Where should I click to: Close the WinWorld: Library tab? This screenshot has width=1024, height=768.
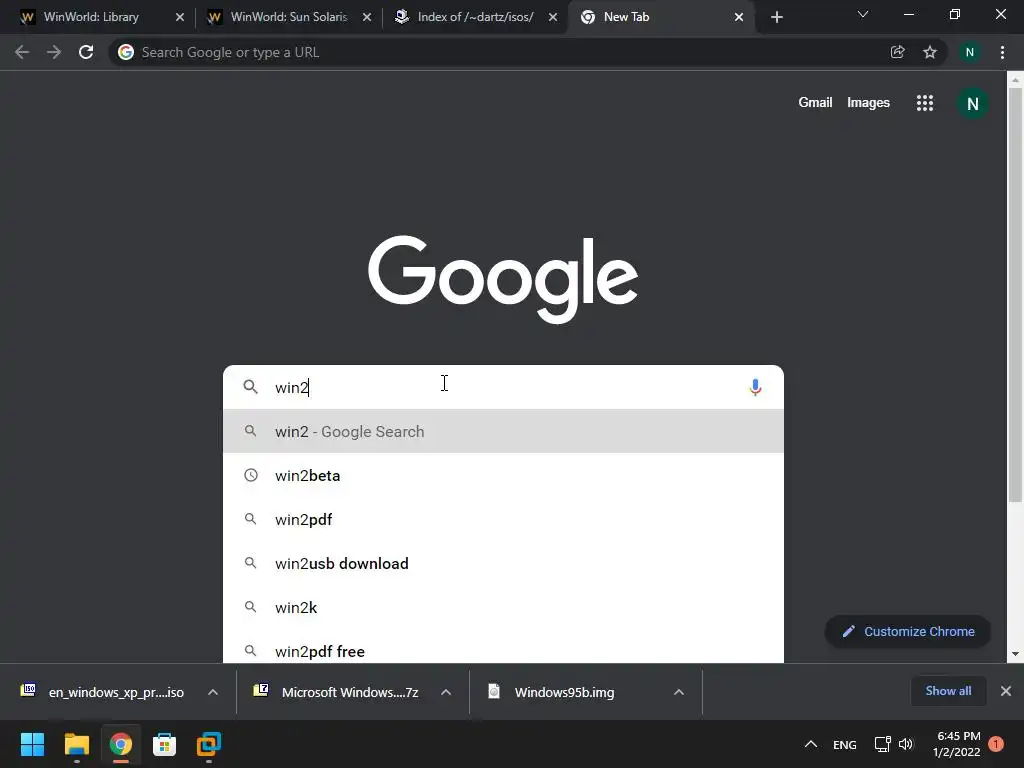(180, 17)
